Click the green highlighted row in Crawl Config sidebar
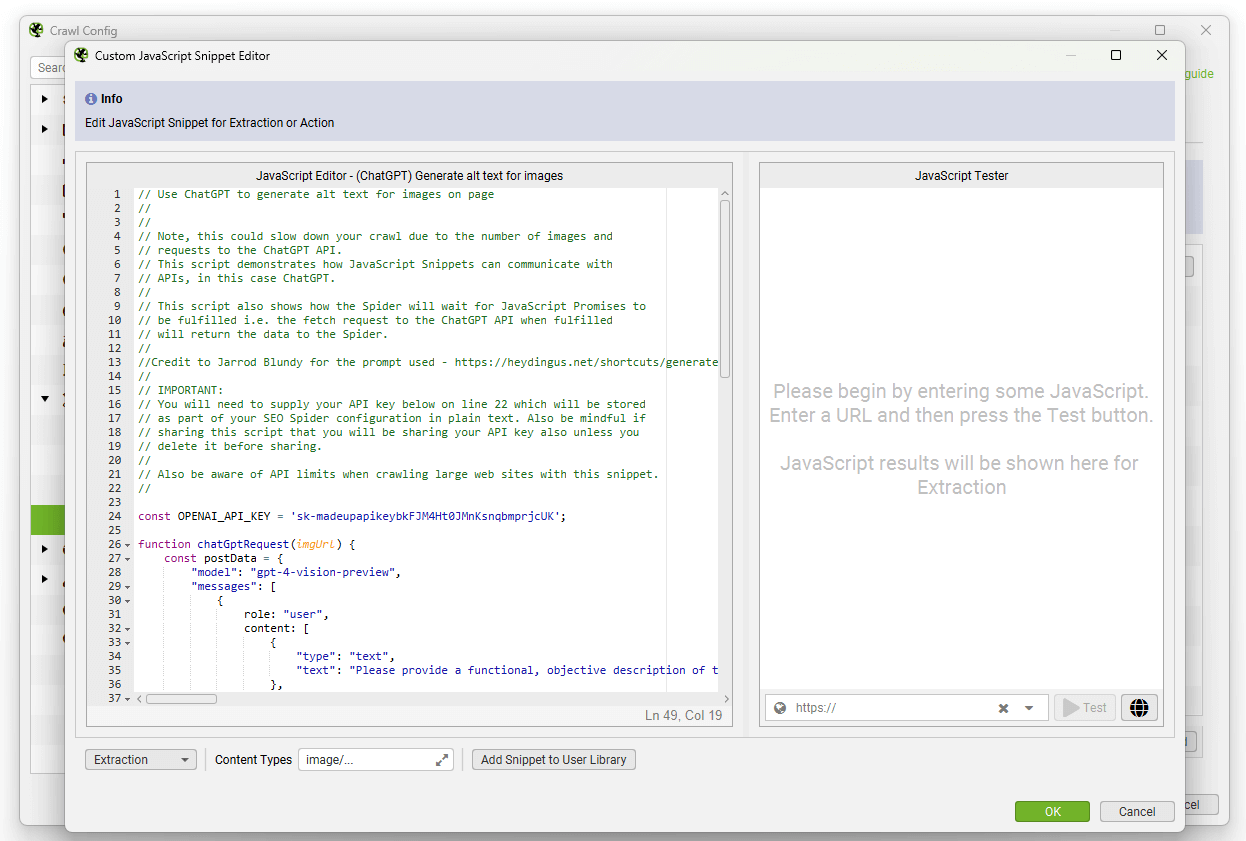The height and width of the screenshot is (841, 1246). [47, 520]
